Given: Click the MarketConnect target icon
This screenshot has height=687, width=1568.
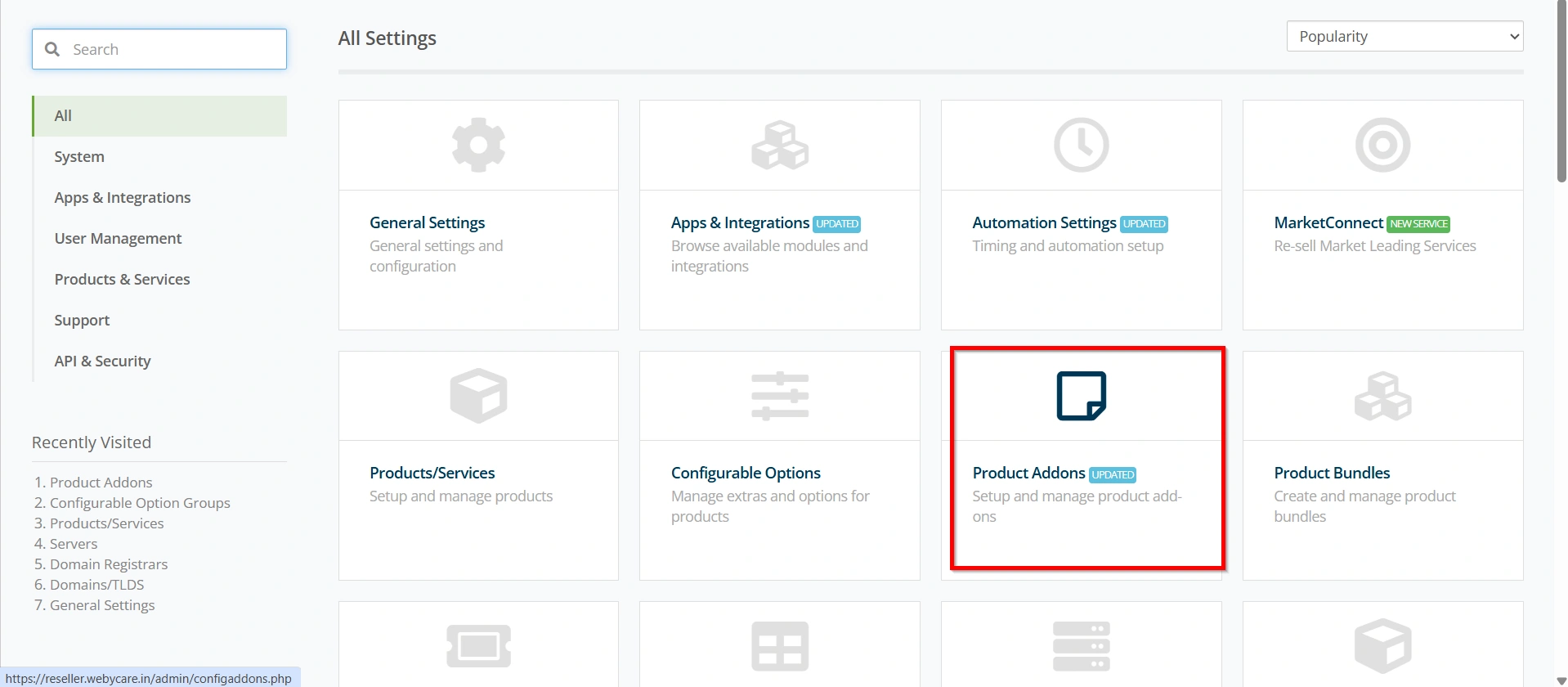Looking at the screenshot, I should coord(1382,146).
